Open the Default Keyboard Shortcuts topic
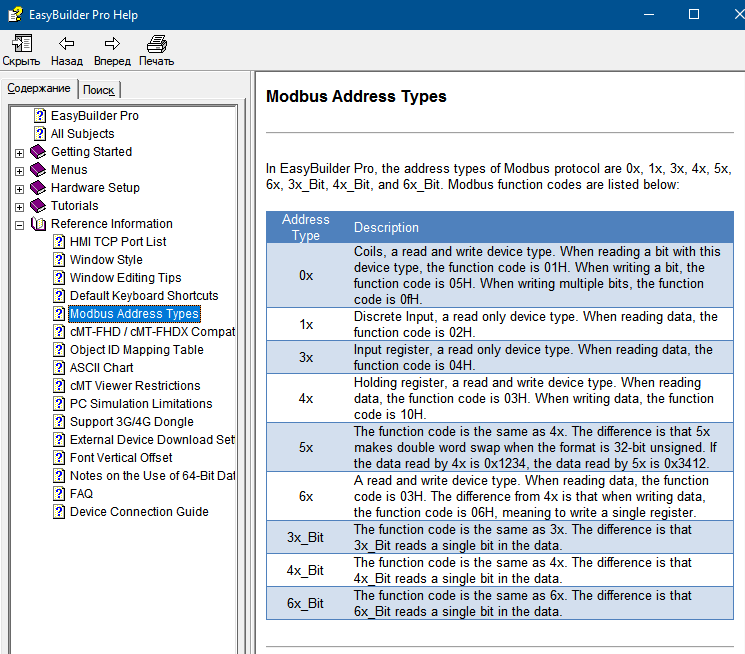 144,296
